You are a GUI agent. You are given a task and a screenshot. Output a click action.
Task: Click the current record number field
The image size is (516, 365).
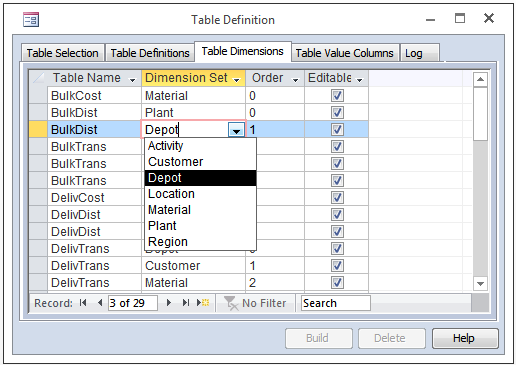click(132, 303)
